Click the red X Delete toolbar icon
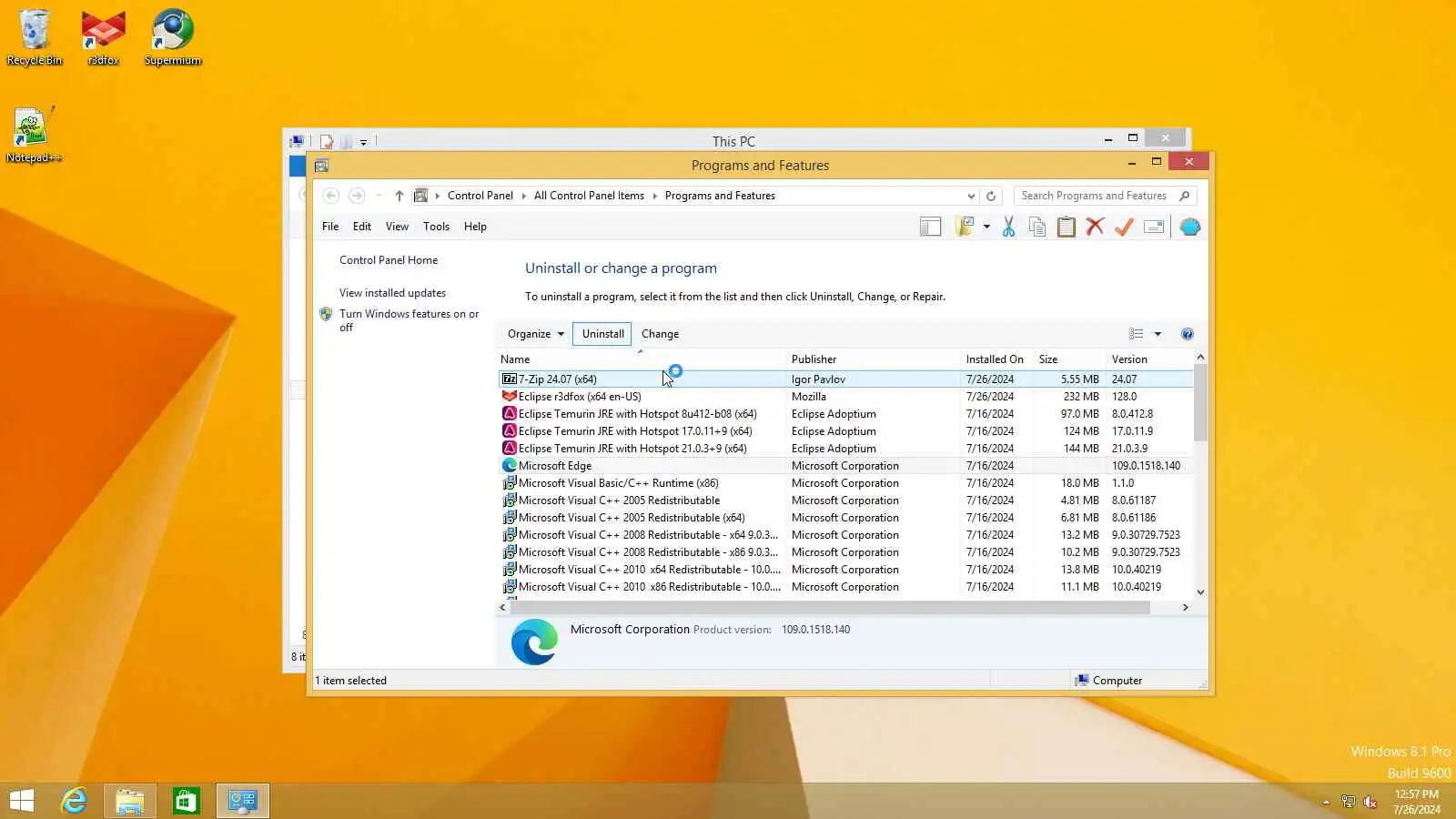The width and height of the screenshot is (1456, 819). point(1096,227)
